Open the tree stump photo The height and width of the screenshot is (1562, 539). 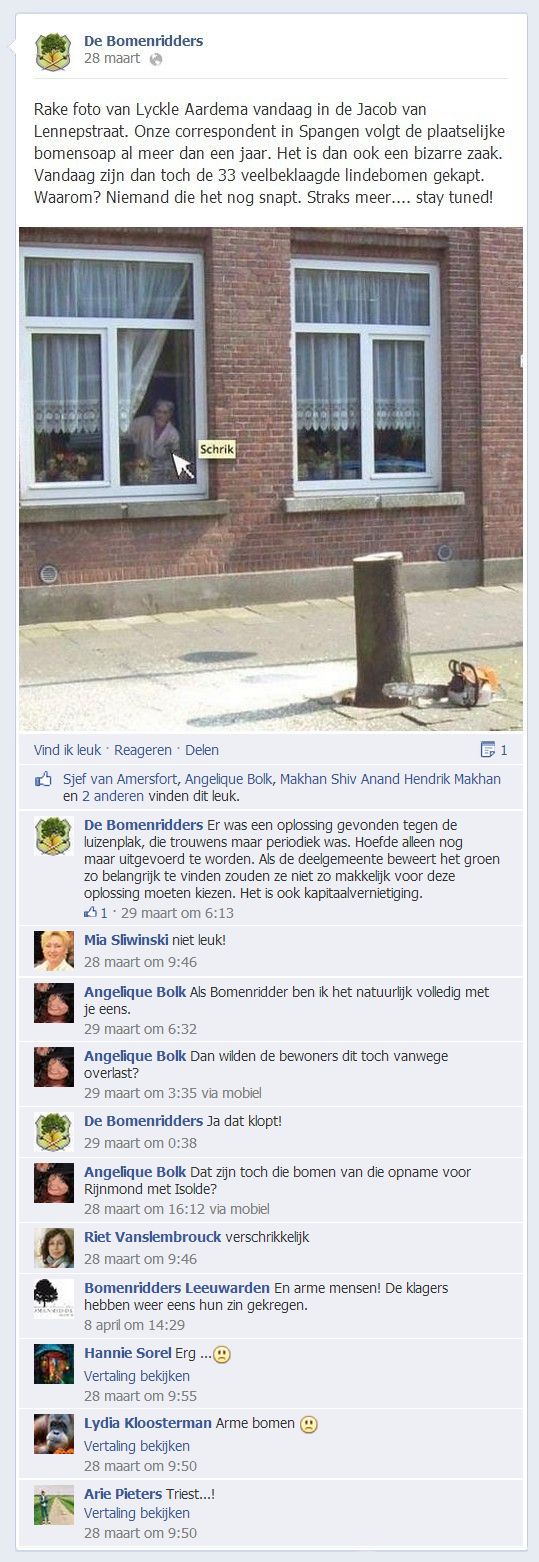pyautogui.click(x=271, y=479)
